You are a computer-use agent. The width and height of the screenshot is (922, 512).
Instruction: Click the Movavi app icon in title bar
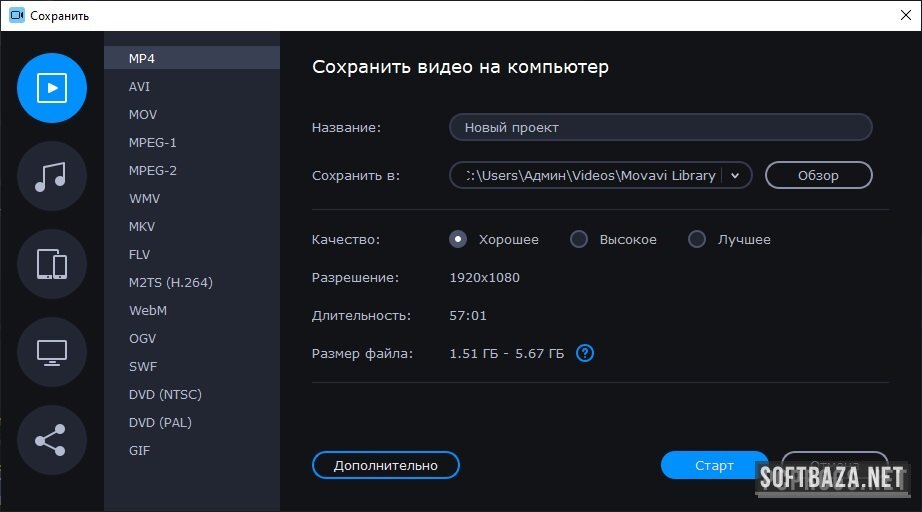[16, 16]
